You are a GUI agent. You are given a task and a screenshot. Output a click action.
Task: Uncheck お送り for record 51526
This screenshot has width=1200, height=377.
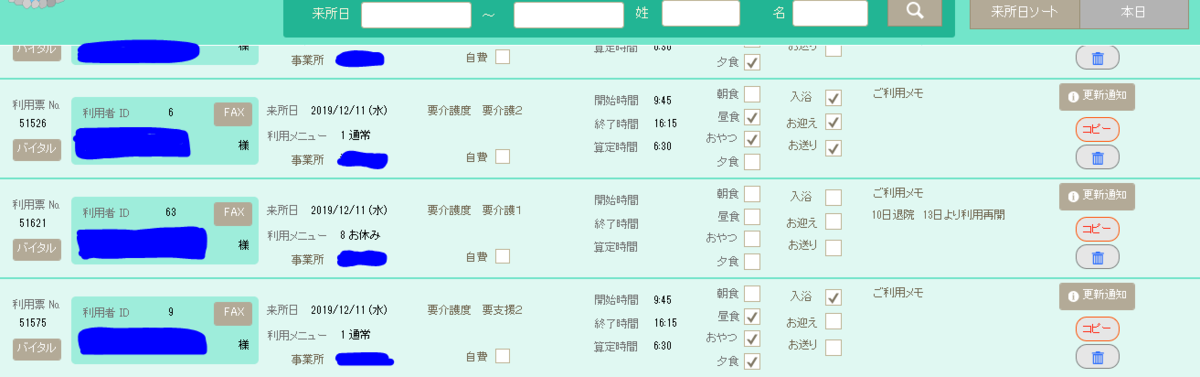[833, 148]
